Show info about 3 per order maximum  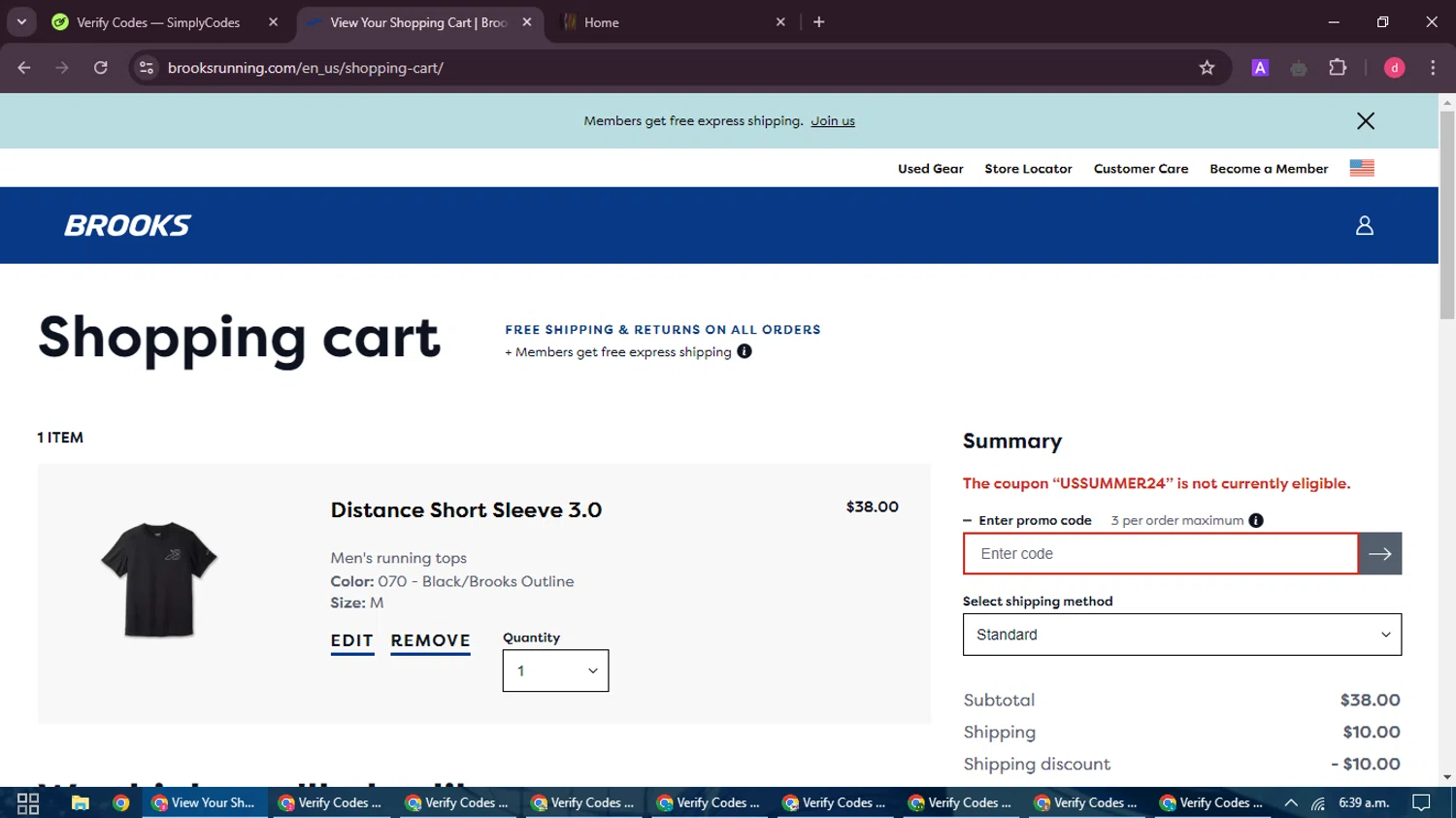(x=1256, y=521)
